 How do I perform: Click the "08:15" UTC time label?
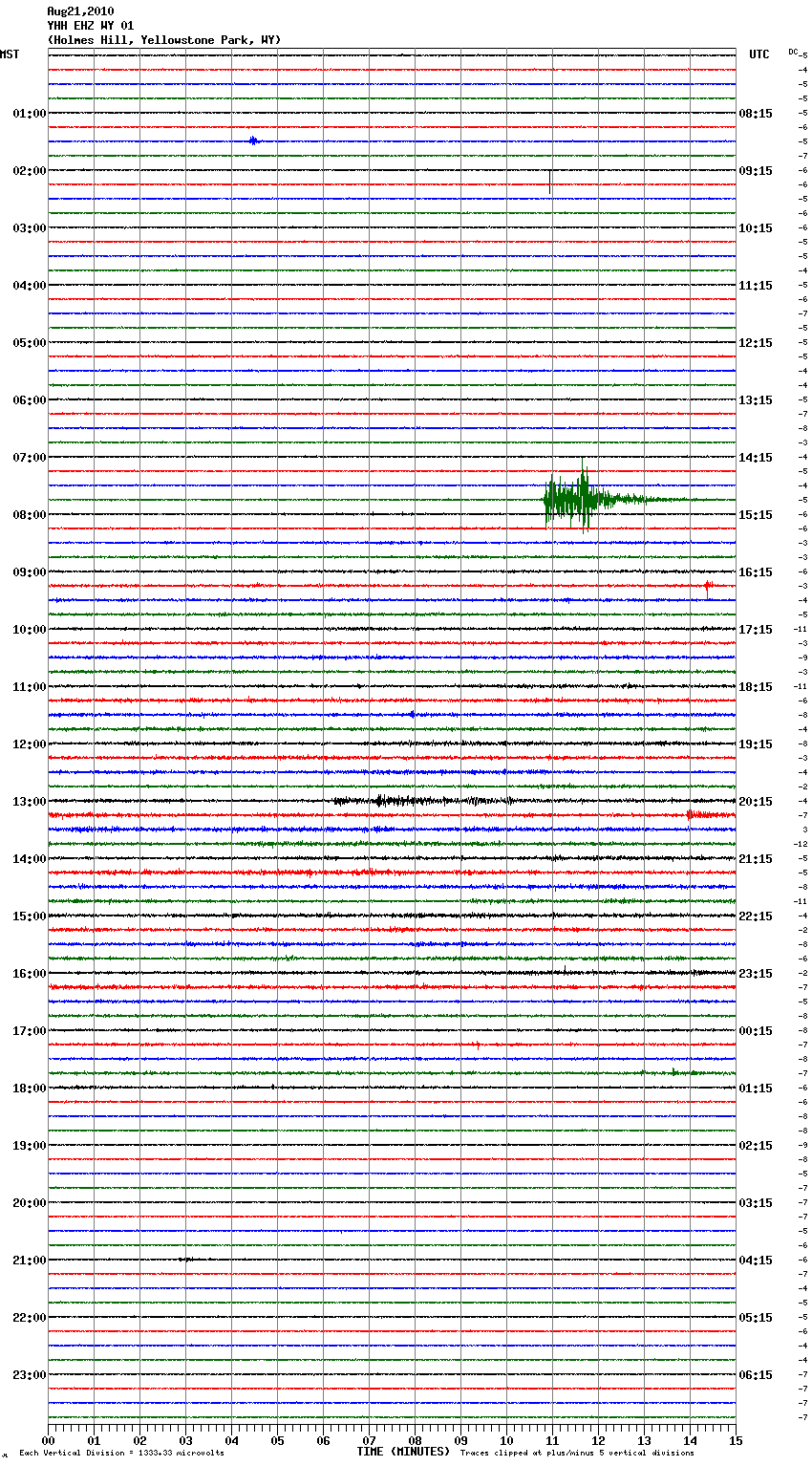tap(756, 114)
